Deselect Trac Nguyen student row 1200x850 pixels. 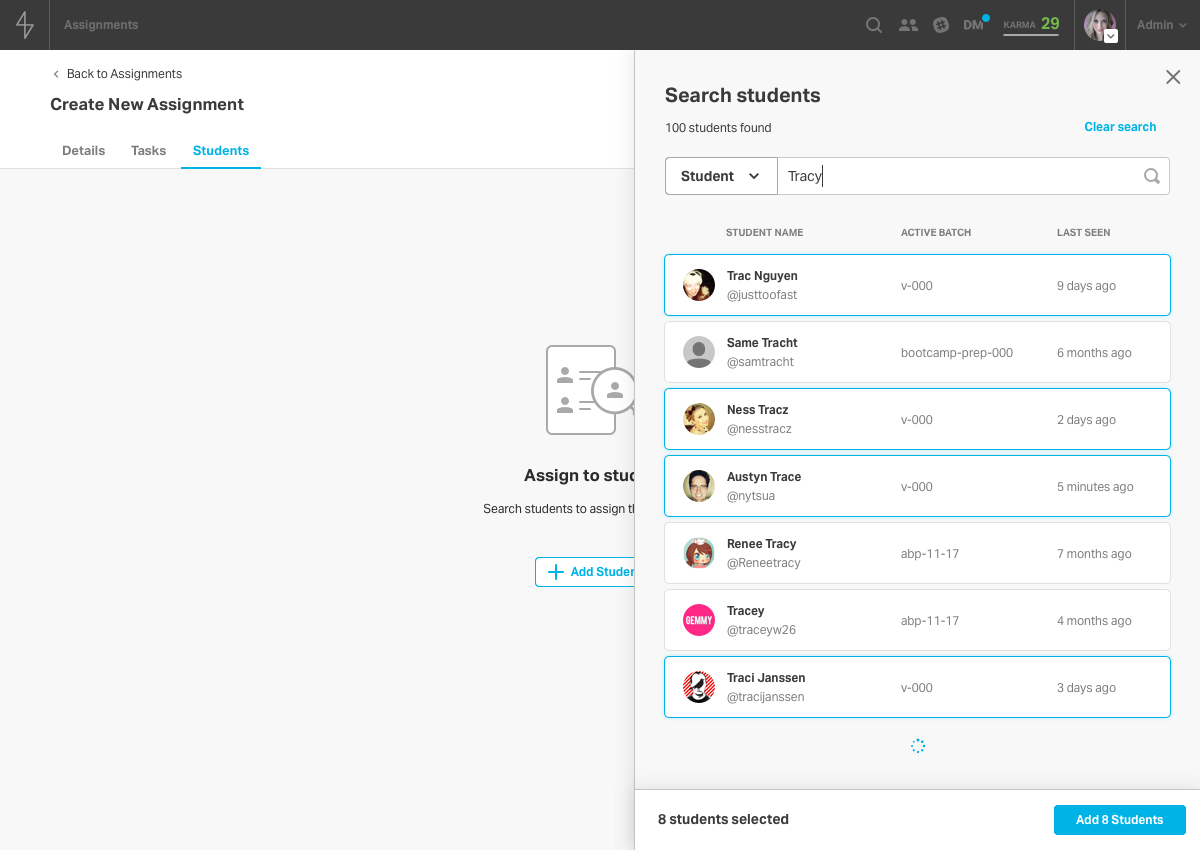pyautogui.click(x=917, y=285)
